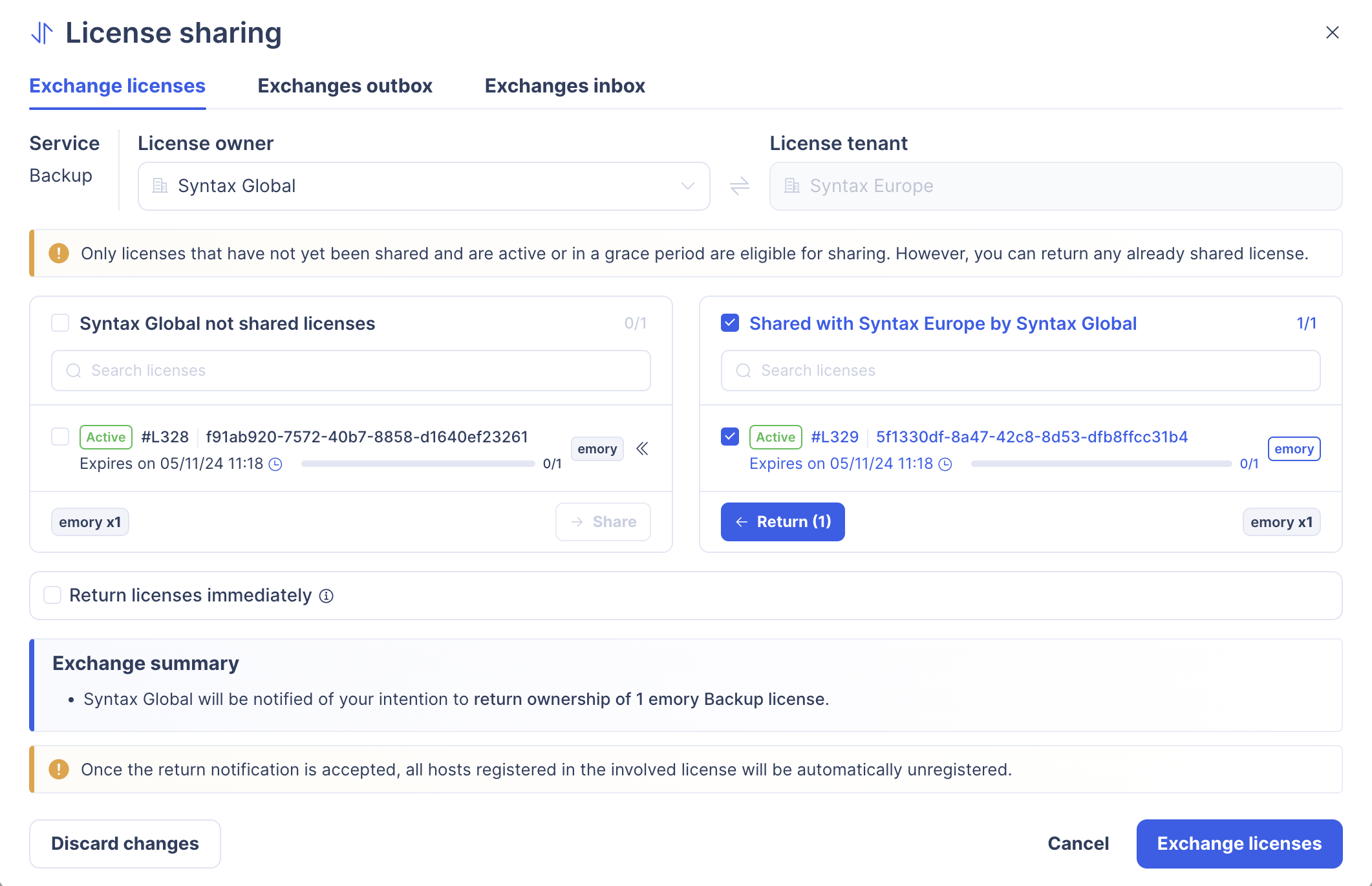Screen dimensions: 1372x886
Task: Click the clock icon next to L329 expiry
Action: (945, 464)
